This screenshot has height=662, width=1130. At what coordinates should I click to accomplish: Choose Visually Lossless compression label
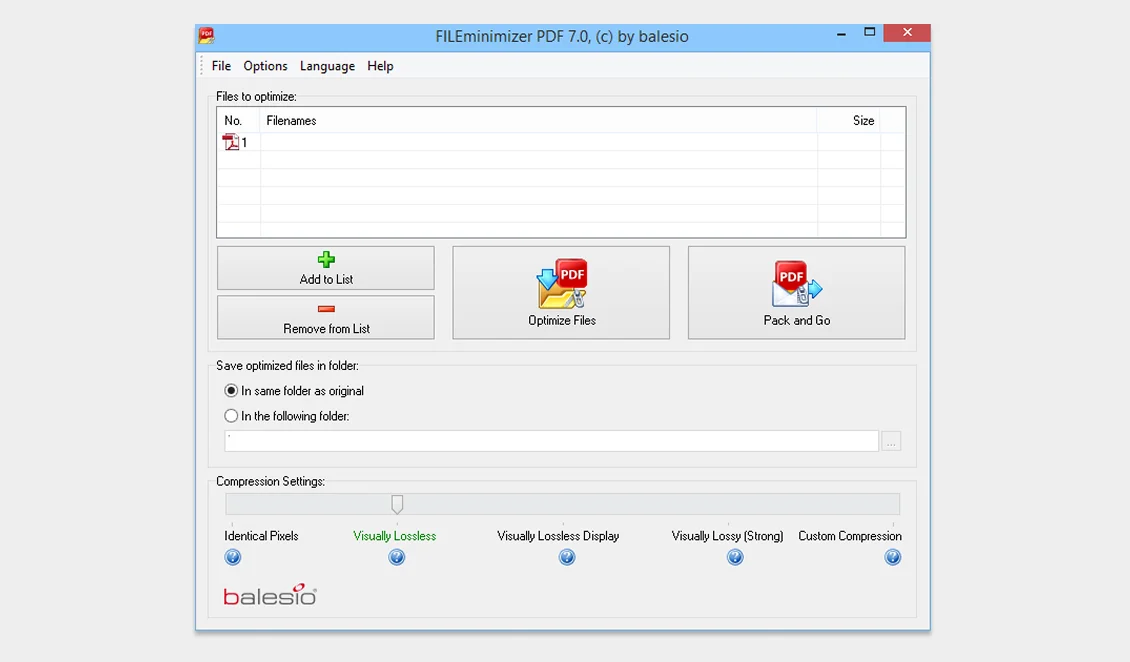[395, 536]
